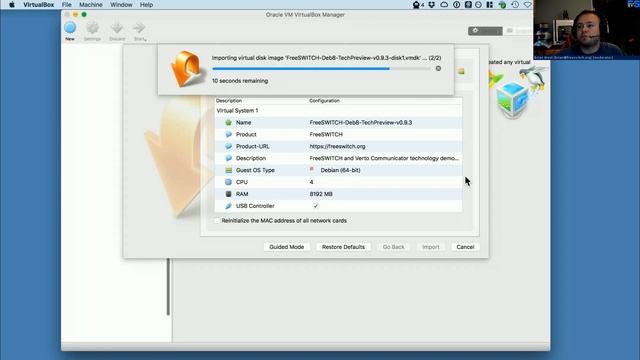Enable Reinitialize the MAC address checkbox
Viewport: 640px width, 360px height.
click(217, 221)
